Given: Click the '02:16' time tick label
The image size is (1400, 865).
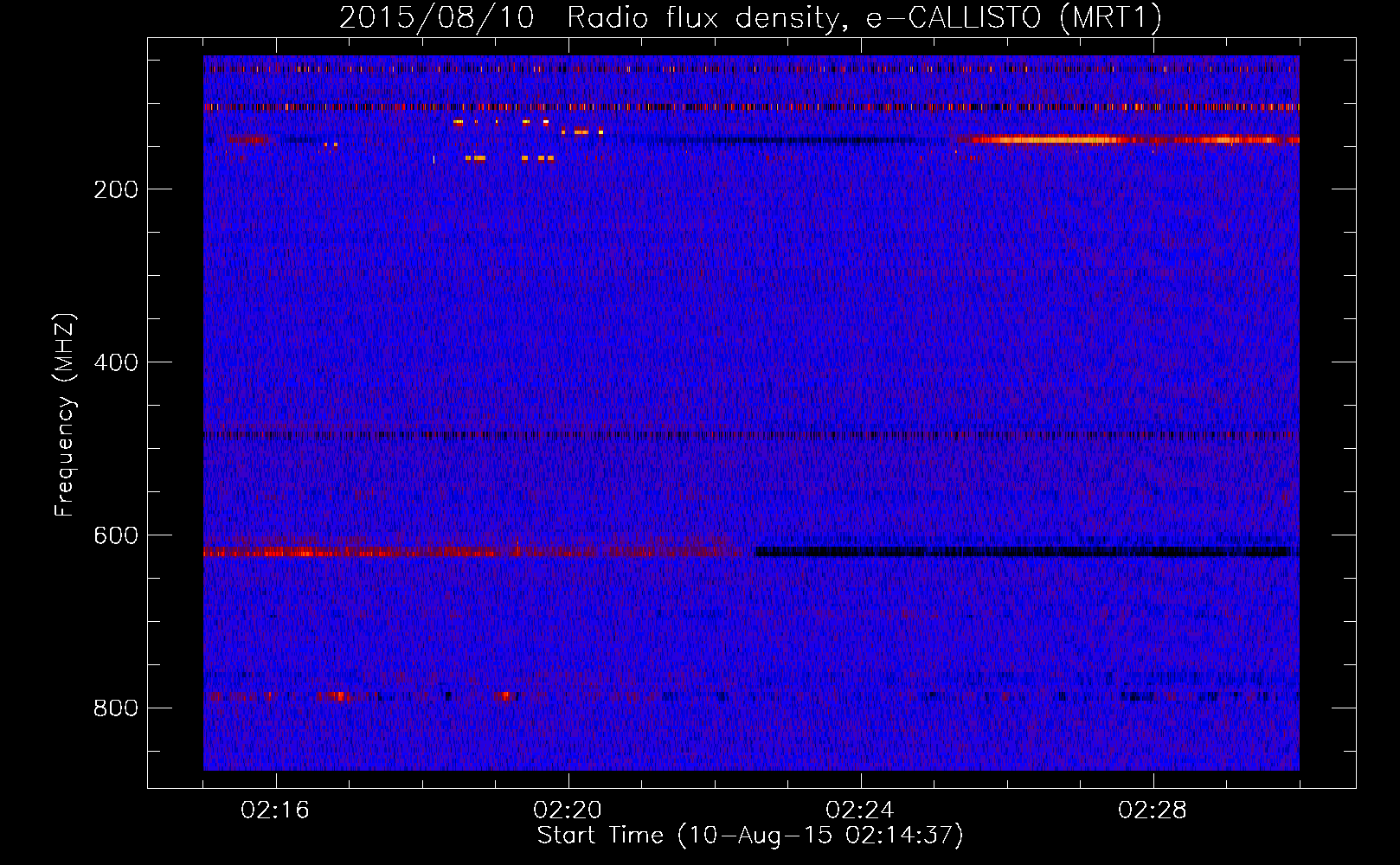Looking at the screenshot, I should [x=275, y=811].
